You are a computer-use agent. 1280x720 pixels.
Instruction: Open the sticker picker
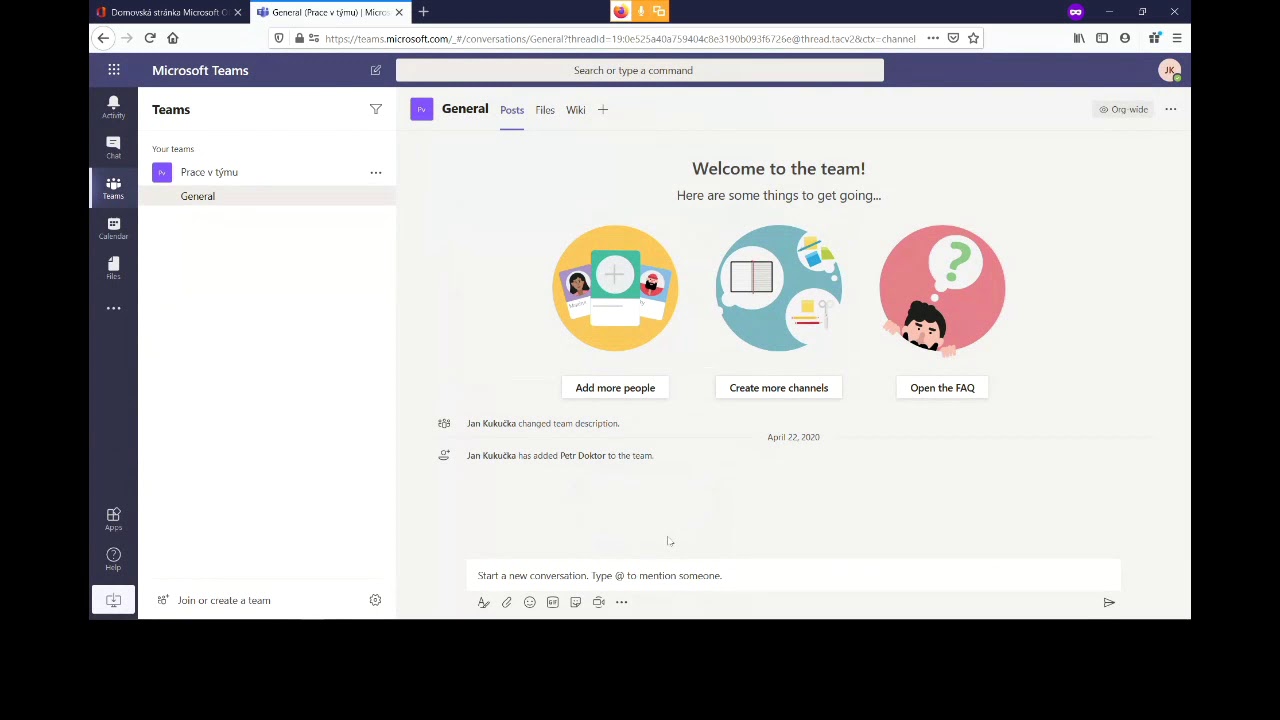pyautogui.click(x=576, y=602)
